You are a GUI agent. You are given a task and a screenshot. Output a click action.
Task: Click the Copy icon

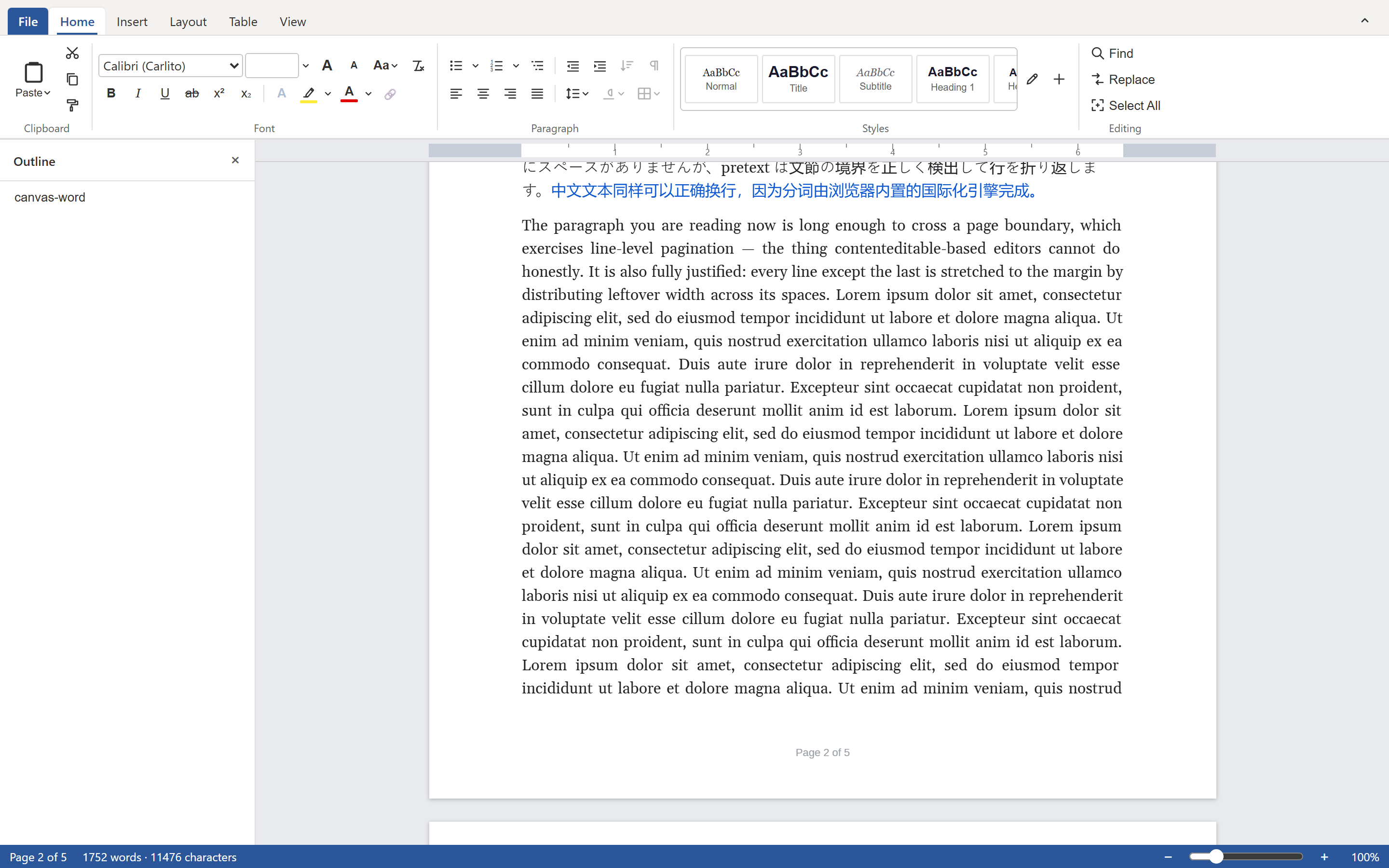pos(72,79)
